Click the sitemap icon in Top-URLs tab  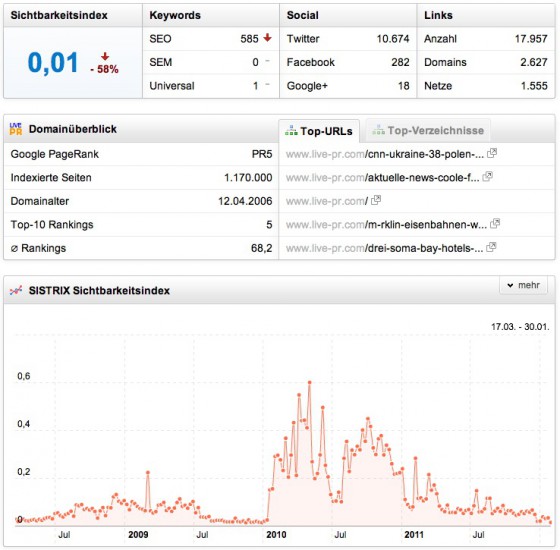click(291, 131)
